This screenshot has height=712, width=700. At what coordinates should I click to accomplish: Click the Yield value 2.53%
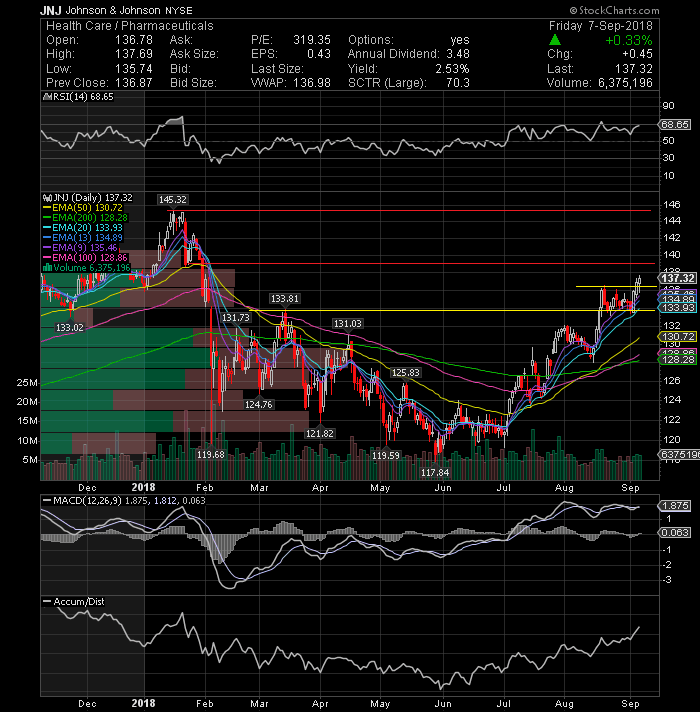click(x=453, y=69)
